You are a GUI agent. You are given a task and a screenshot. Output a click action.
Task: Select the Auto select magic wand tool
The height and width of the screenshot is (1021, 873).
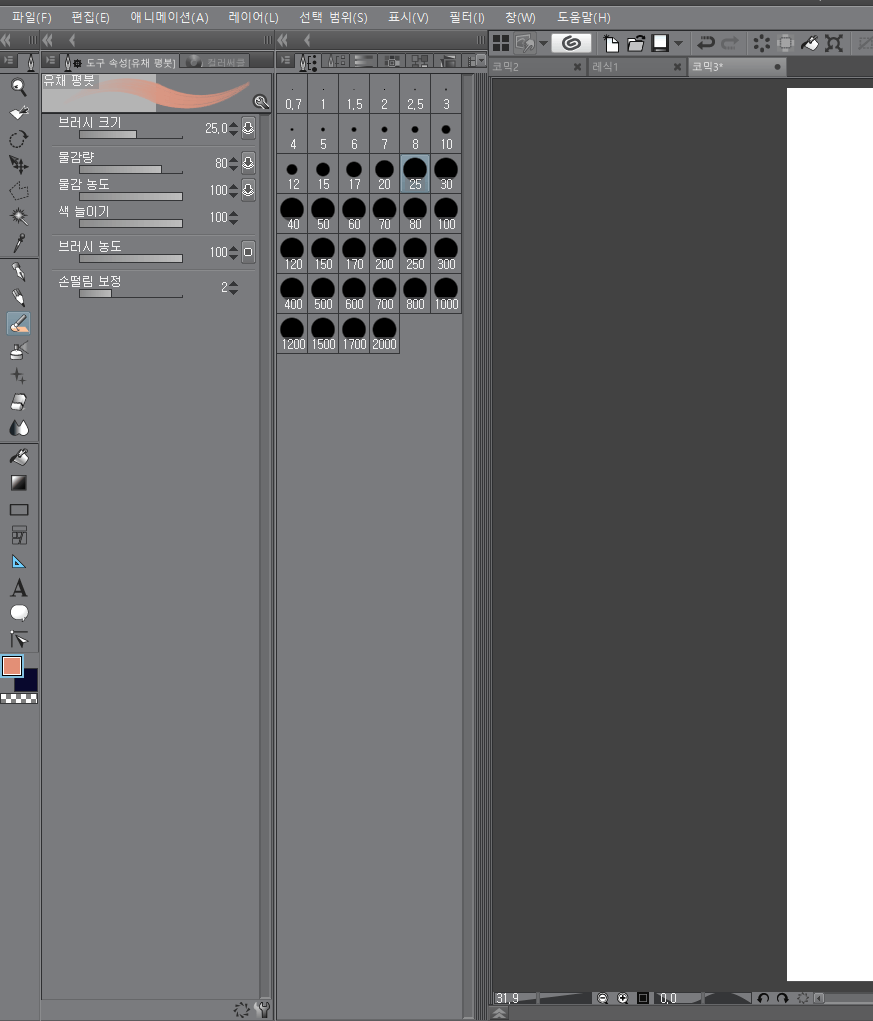pos(18,217)
